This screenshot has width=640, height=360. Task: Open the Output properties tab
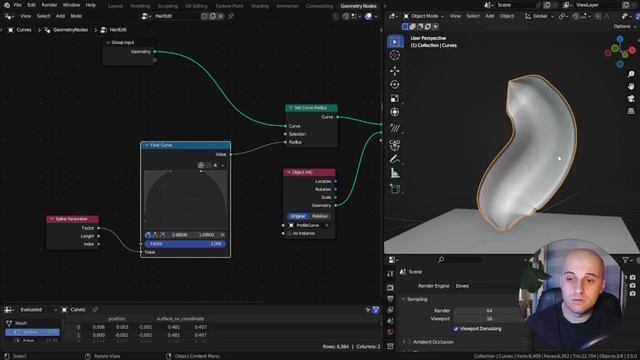tap(391, 299)
